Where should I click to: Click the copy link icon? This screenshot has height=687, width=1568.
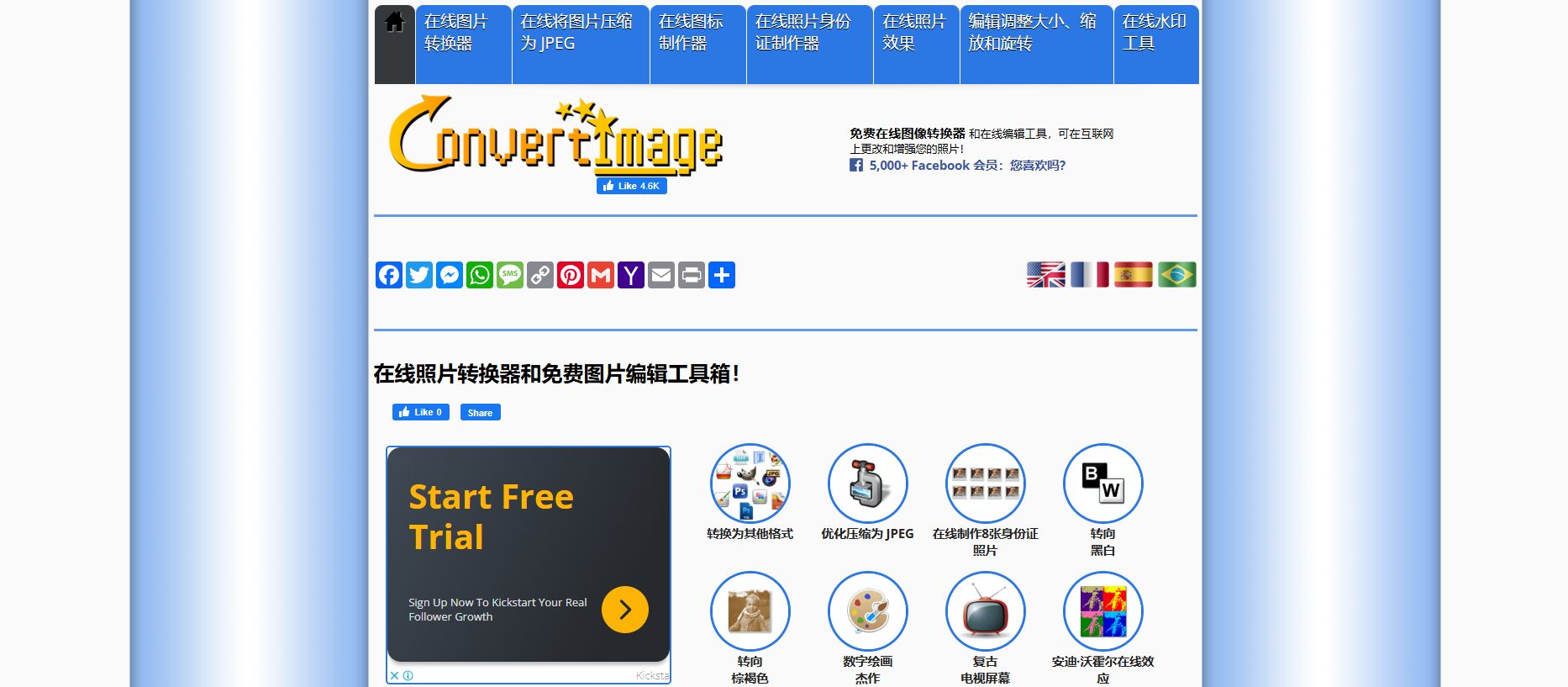540,275
